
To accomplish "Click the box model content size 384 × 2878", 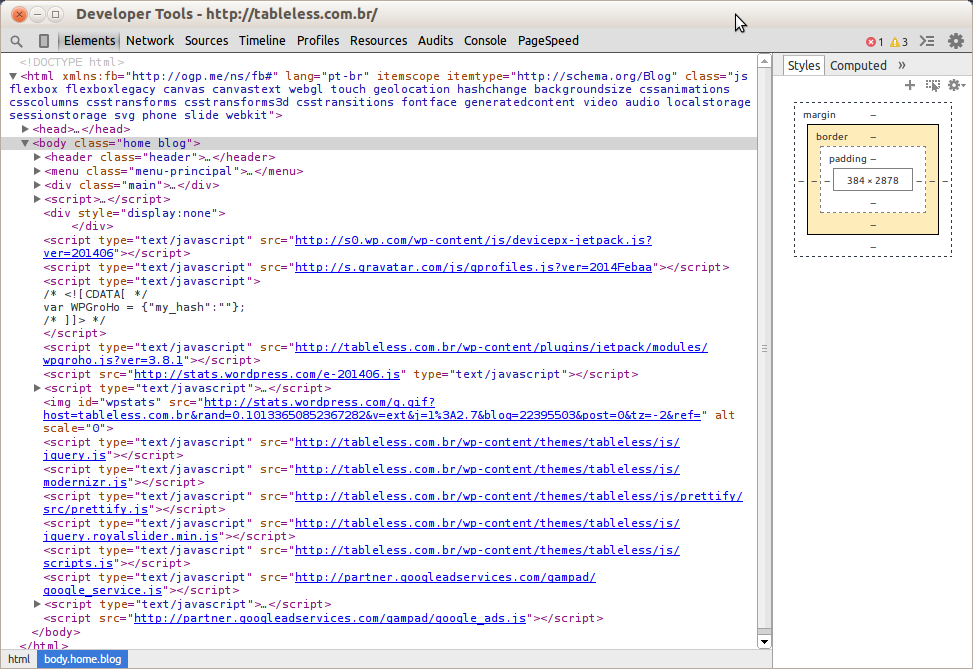I will pos(872,181).
